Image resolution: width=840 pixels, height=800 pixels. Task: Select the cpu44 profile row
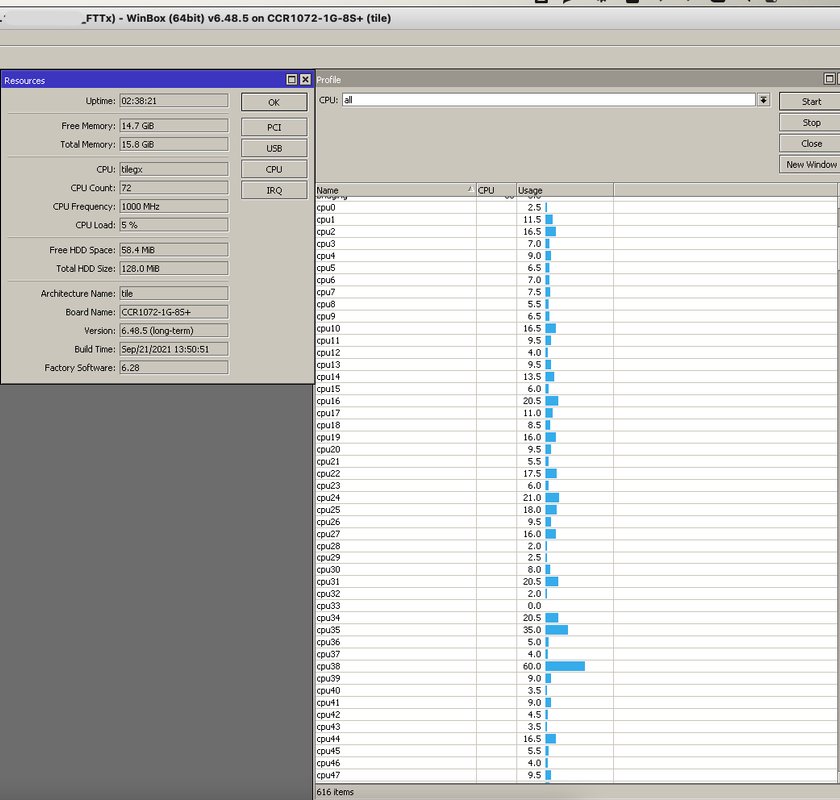pyautogui.click(x=576, y=738)
